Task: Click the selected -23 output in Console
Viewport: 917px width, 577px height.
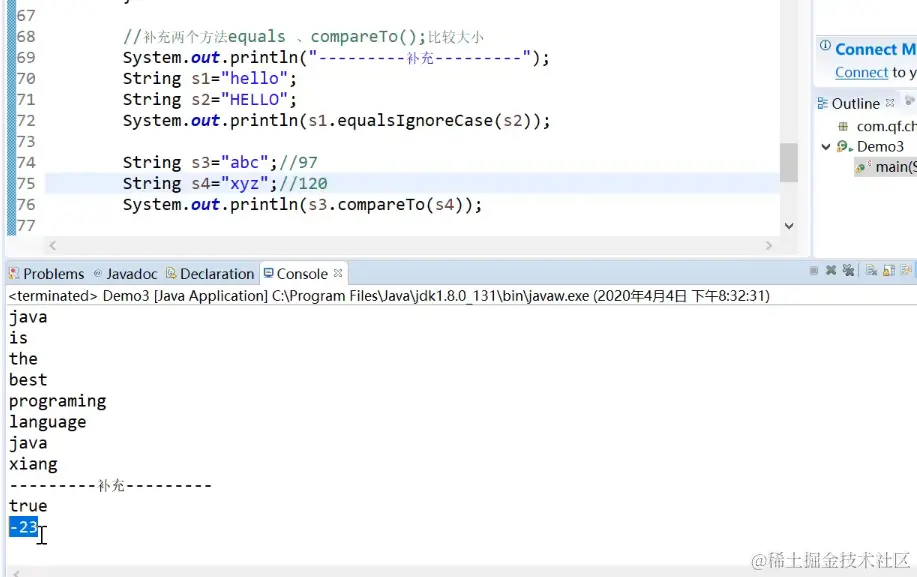Action: [x=22, y=526]
